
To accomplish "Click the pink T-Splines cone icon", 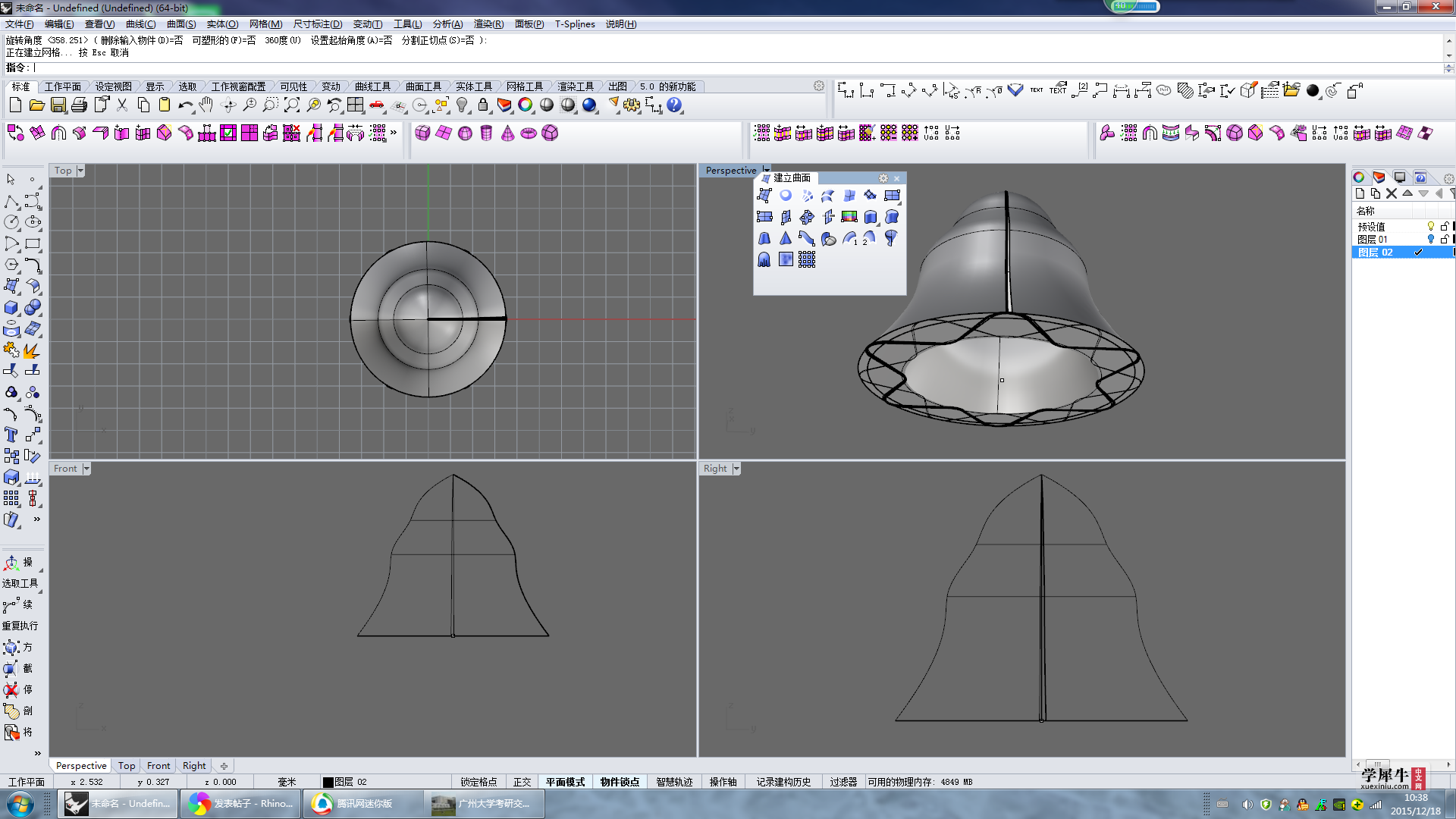I will click(x=507, y=133).
